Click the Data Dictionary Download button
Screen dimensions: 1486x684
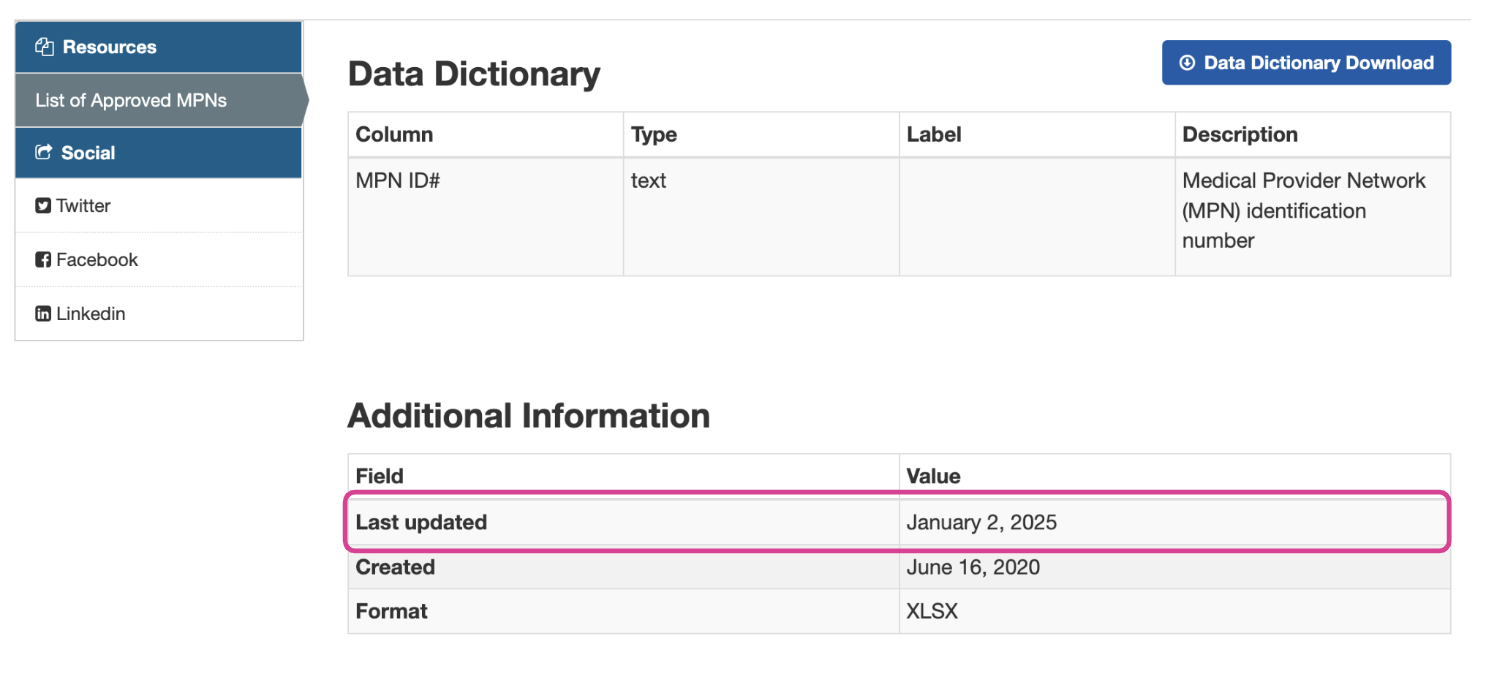point(1306,63)
